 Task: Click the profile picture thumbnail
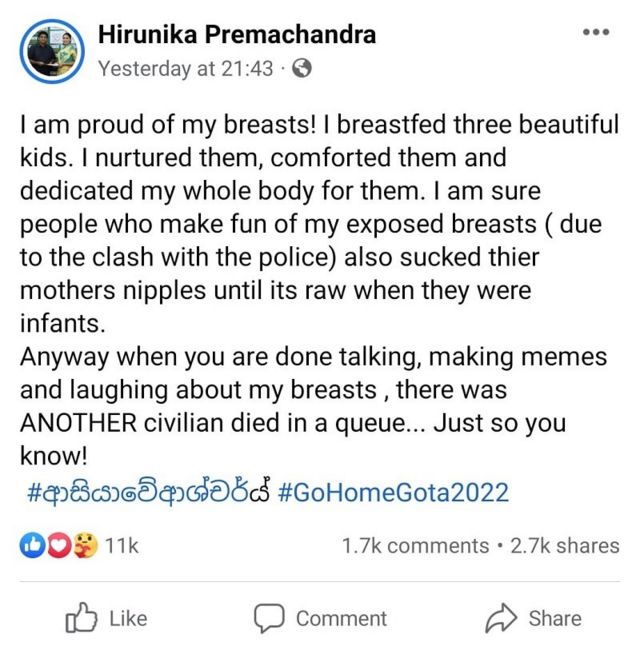click(x=52, y=50)
